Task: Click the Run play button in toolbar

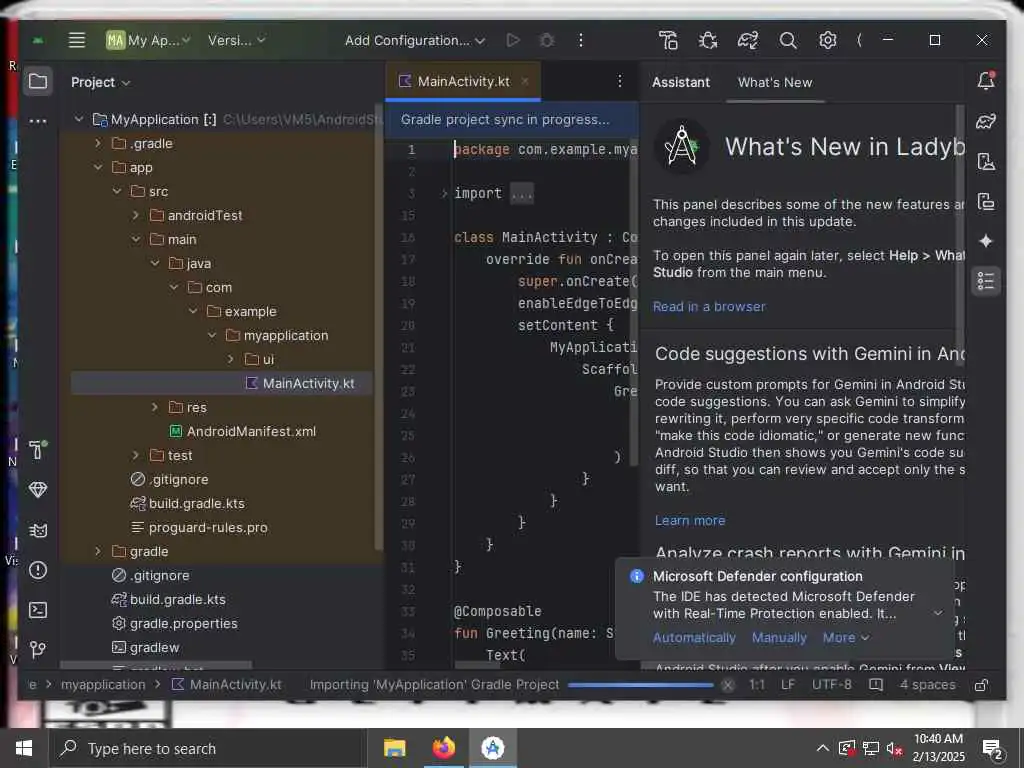Action: [513, 40]
